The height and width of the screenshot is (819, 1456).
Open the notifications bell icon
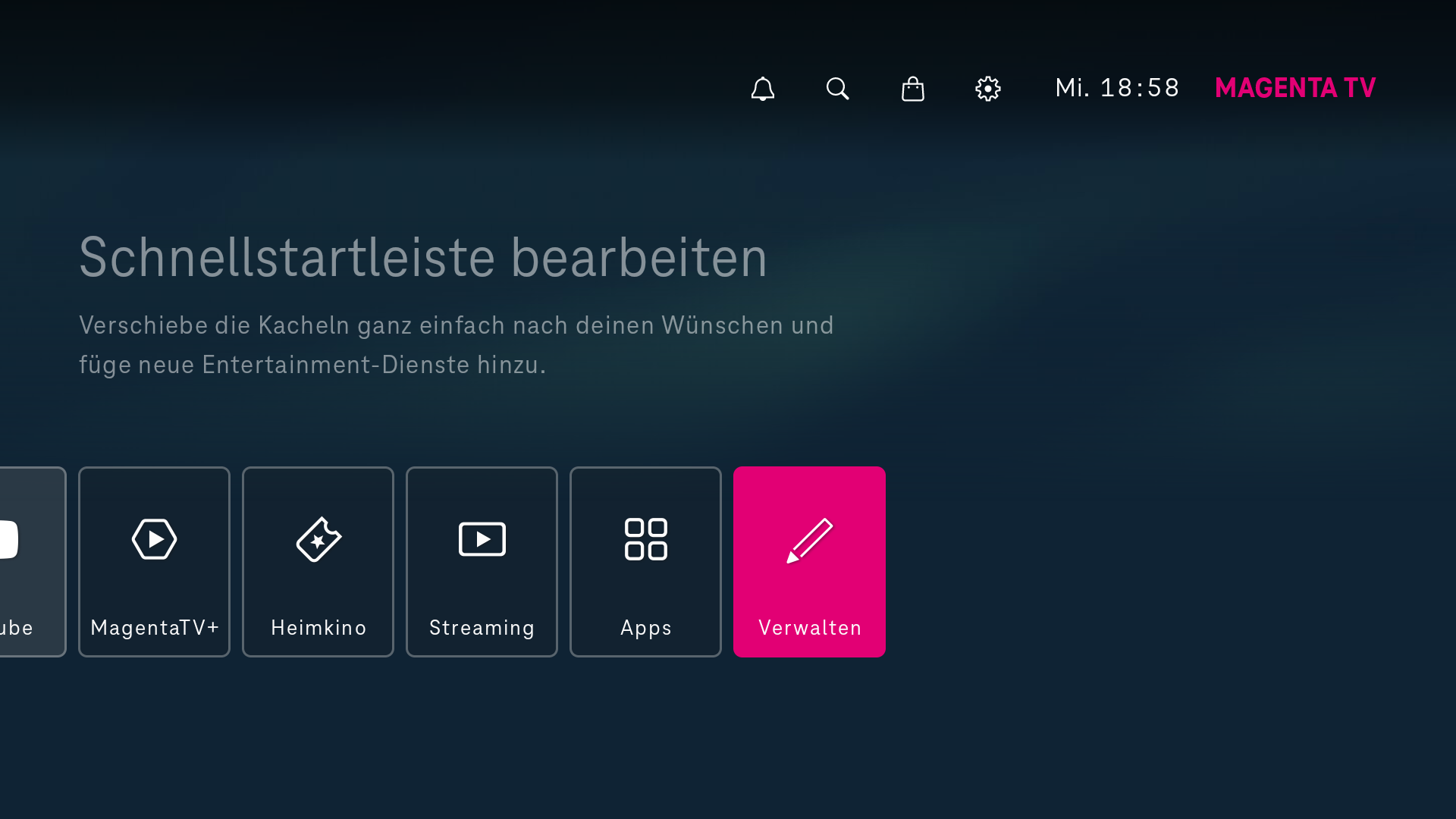pyautogui.click(x=762, y=89)
